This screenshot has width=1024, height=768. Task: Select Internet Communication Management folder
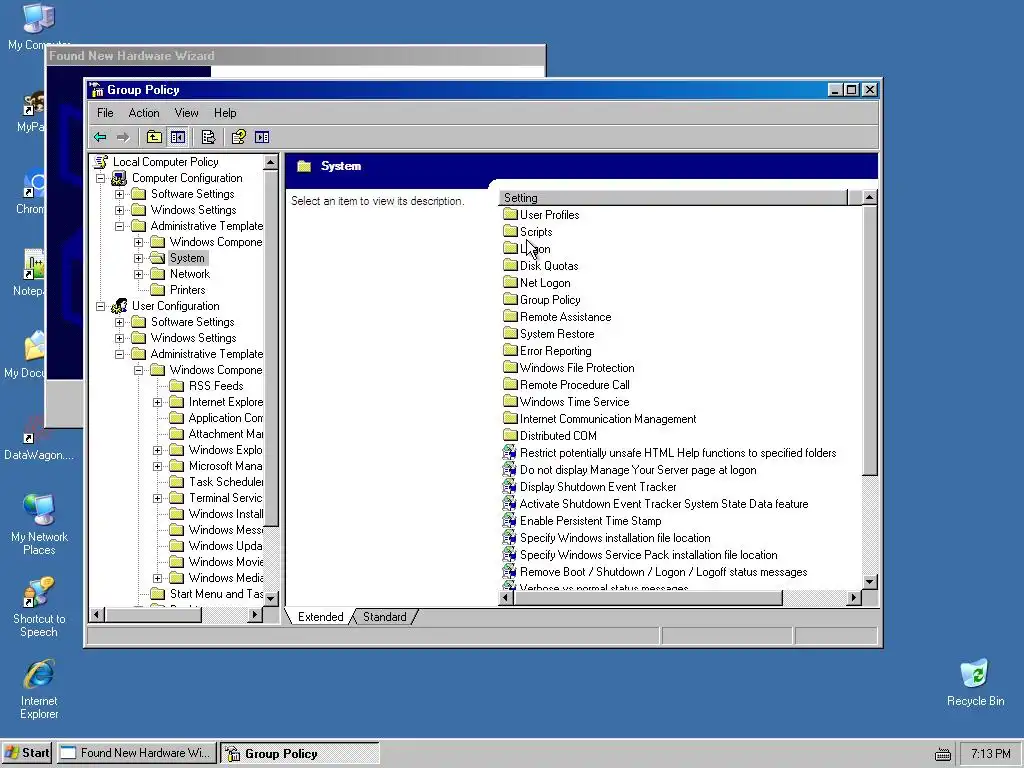point(608,419)
